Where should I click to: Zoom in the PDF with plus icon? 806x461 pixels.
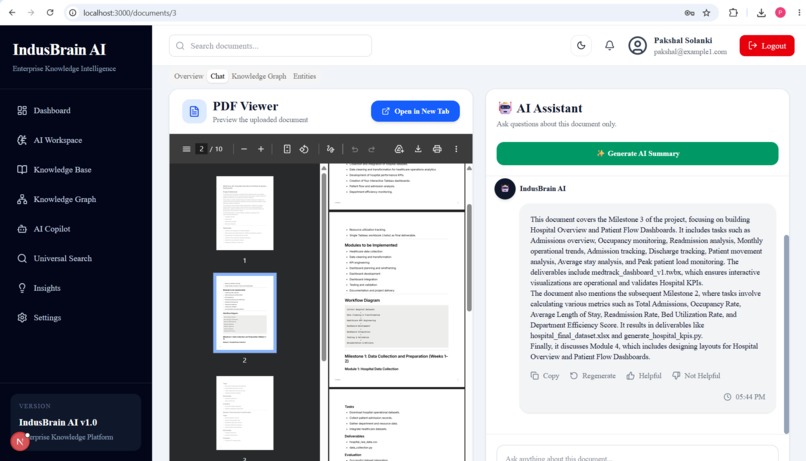[x=261, y=149]
